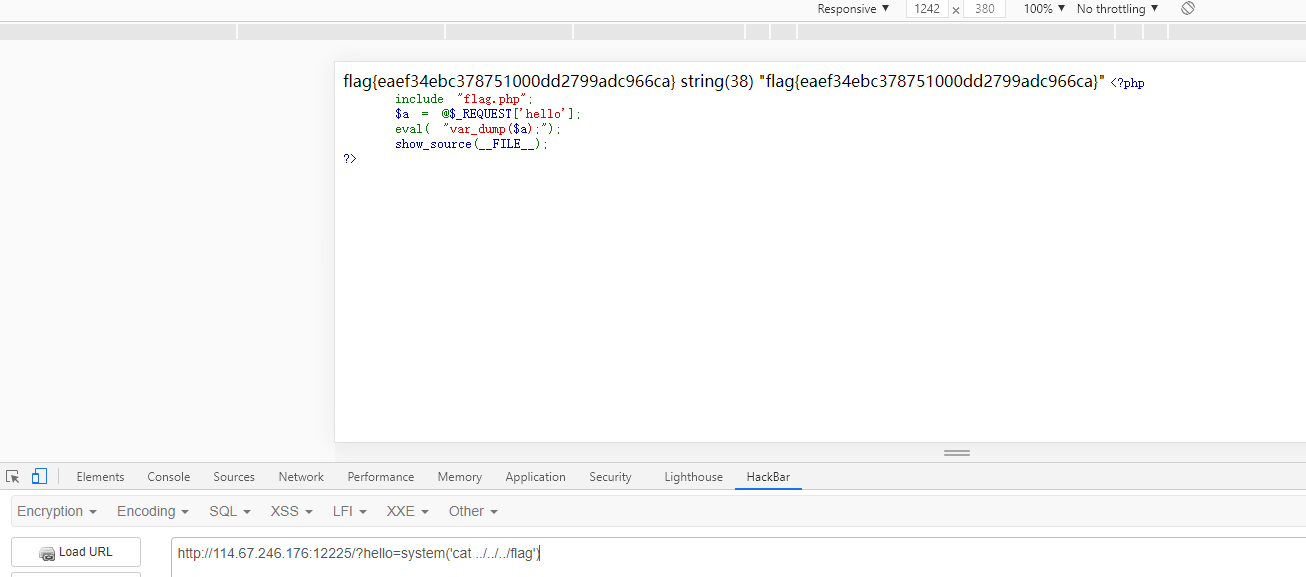The width and height of the screenshot is (1306, 577).
Task: Switch to the Elements tab
Action: click(100, 477)
